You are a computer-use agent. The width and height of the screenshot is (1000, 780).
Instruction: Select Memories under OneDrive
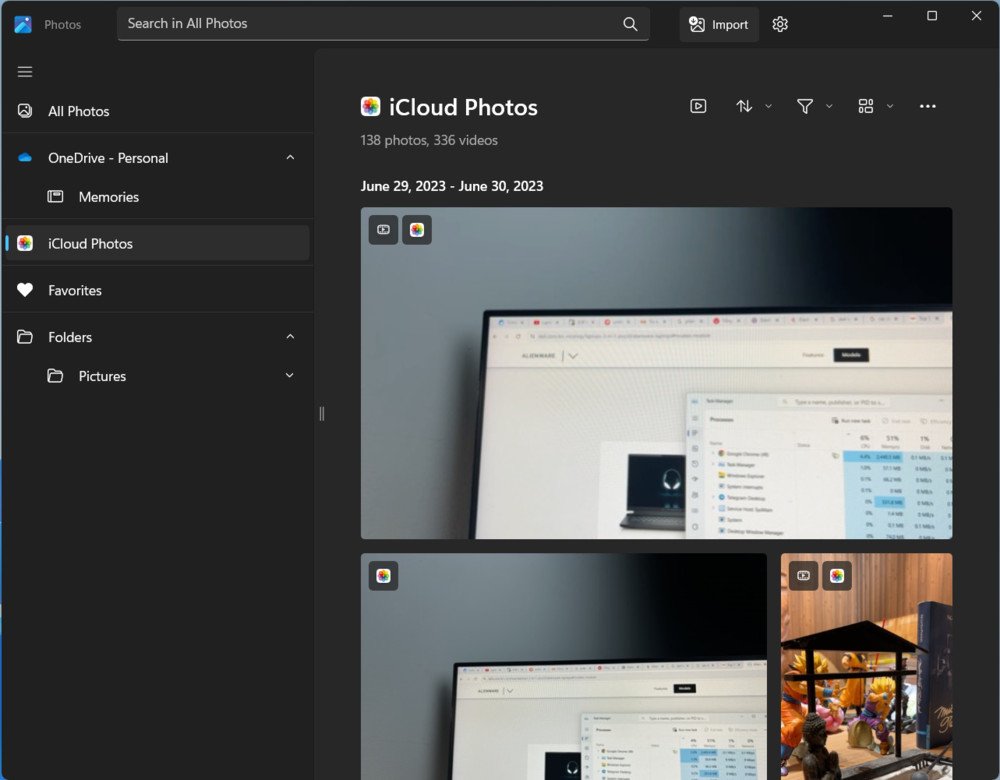tap(108, 197)
